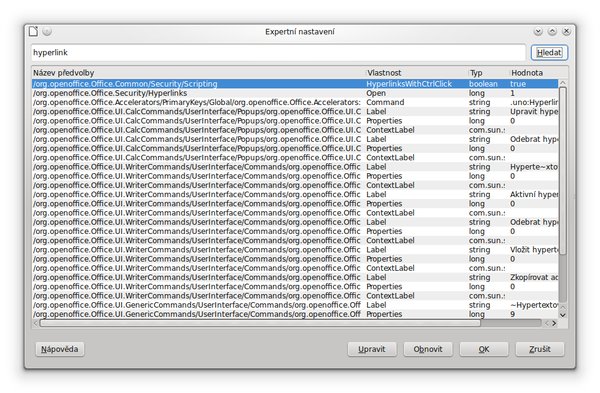600x393 pixels.
Task: Click horizontal scrollbar right arrow
Action: tap(554, 323)
